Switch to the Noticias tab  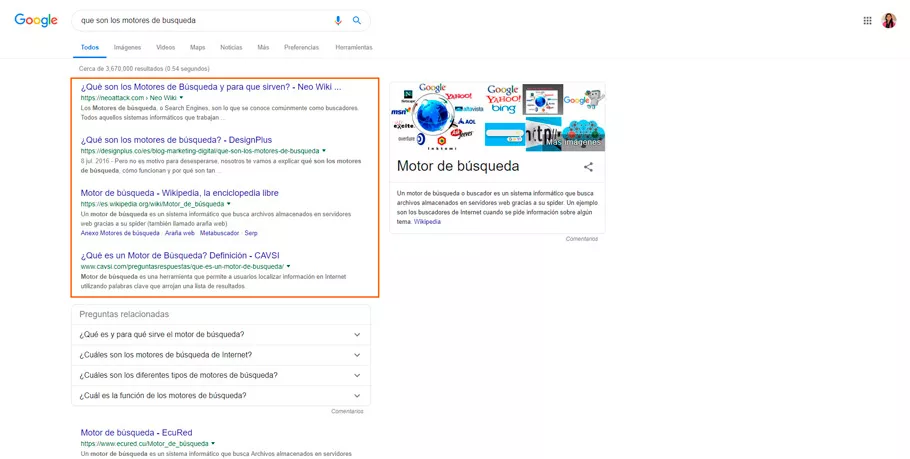[x=231, y=48]
